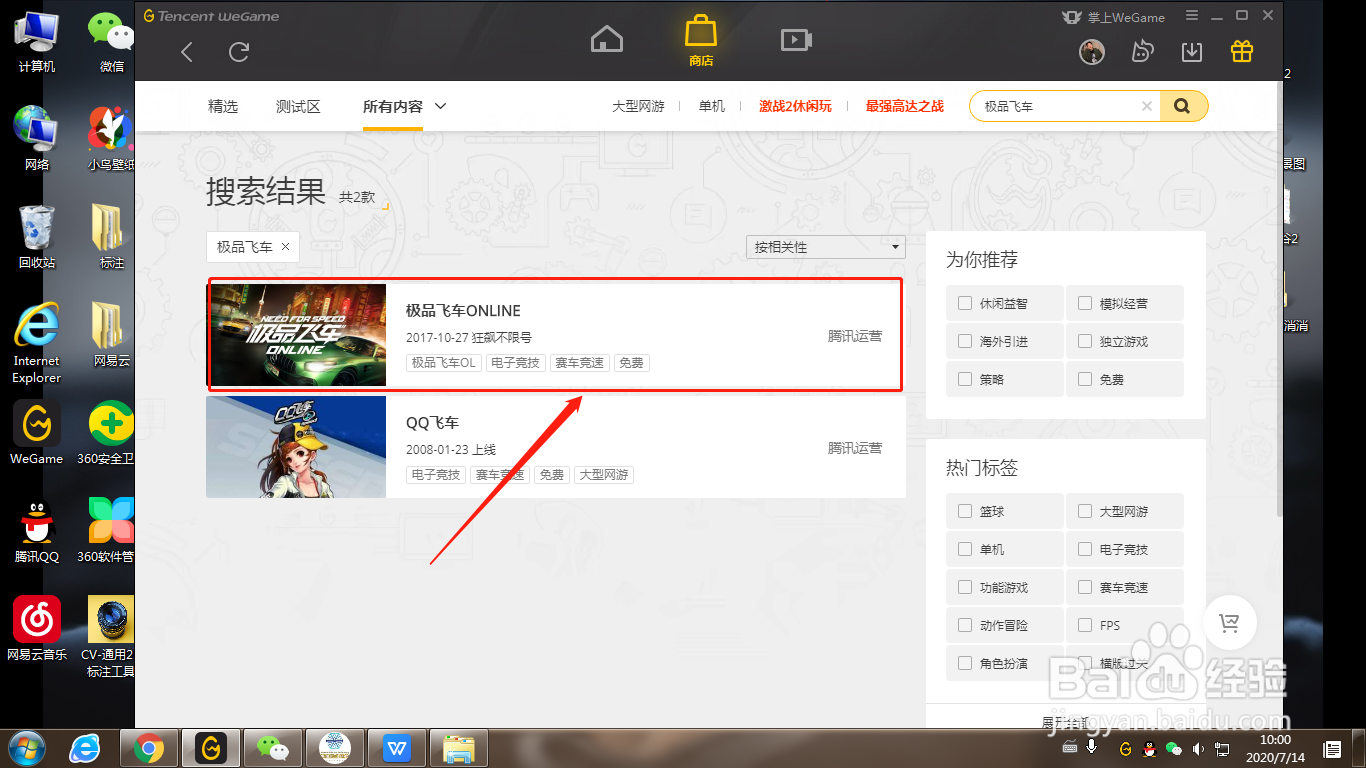Check the 模拟经营 checkbox

tap(1085, 303)
